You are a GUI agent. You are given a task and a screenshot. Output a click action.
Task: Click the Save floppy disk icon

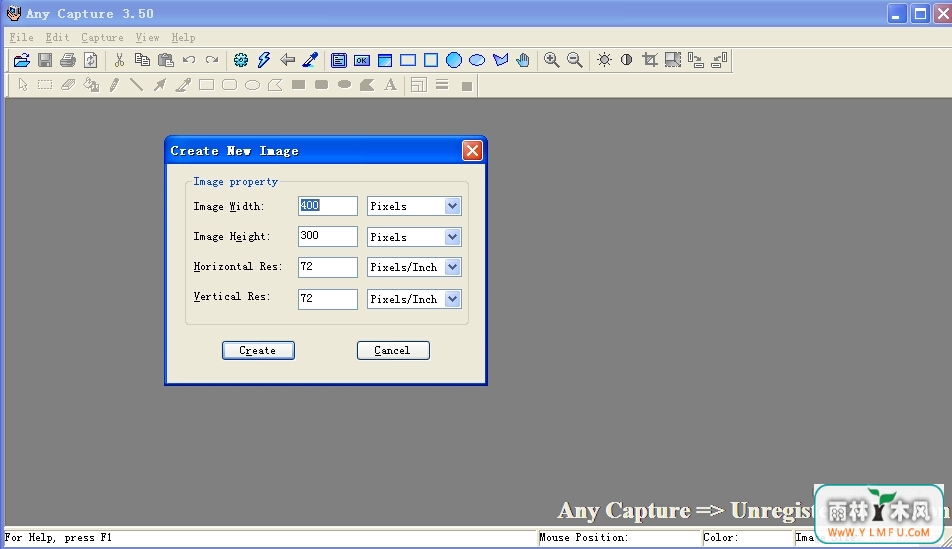pyautogui.click(x=45, y=60)
